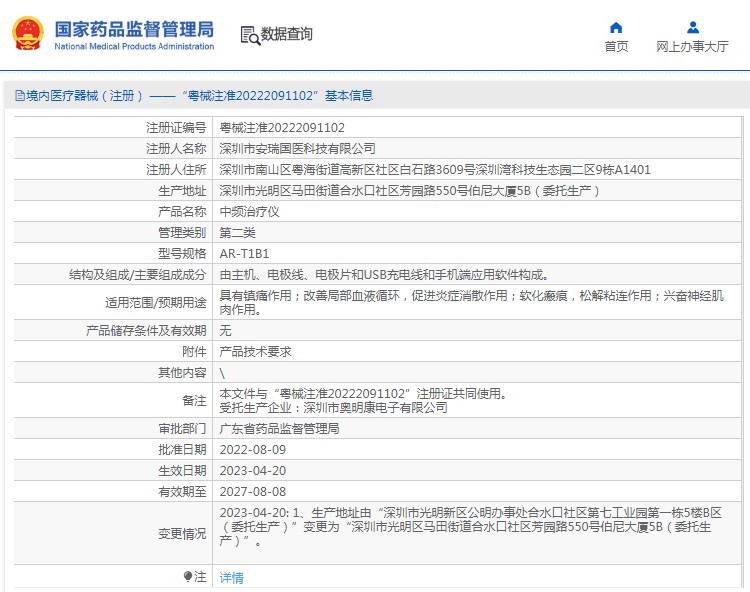This screenshot has width=750, height=592.
Task: Select the 生产地址 production address value
Action: [409, 191]
